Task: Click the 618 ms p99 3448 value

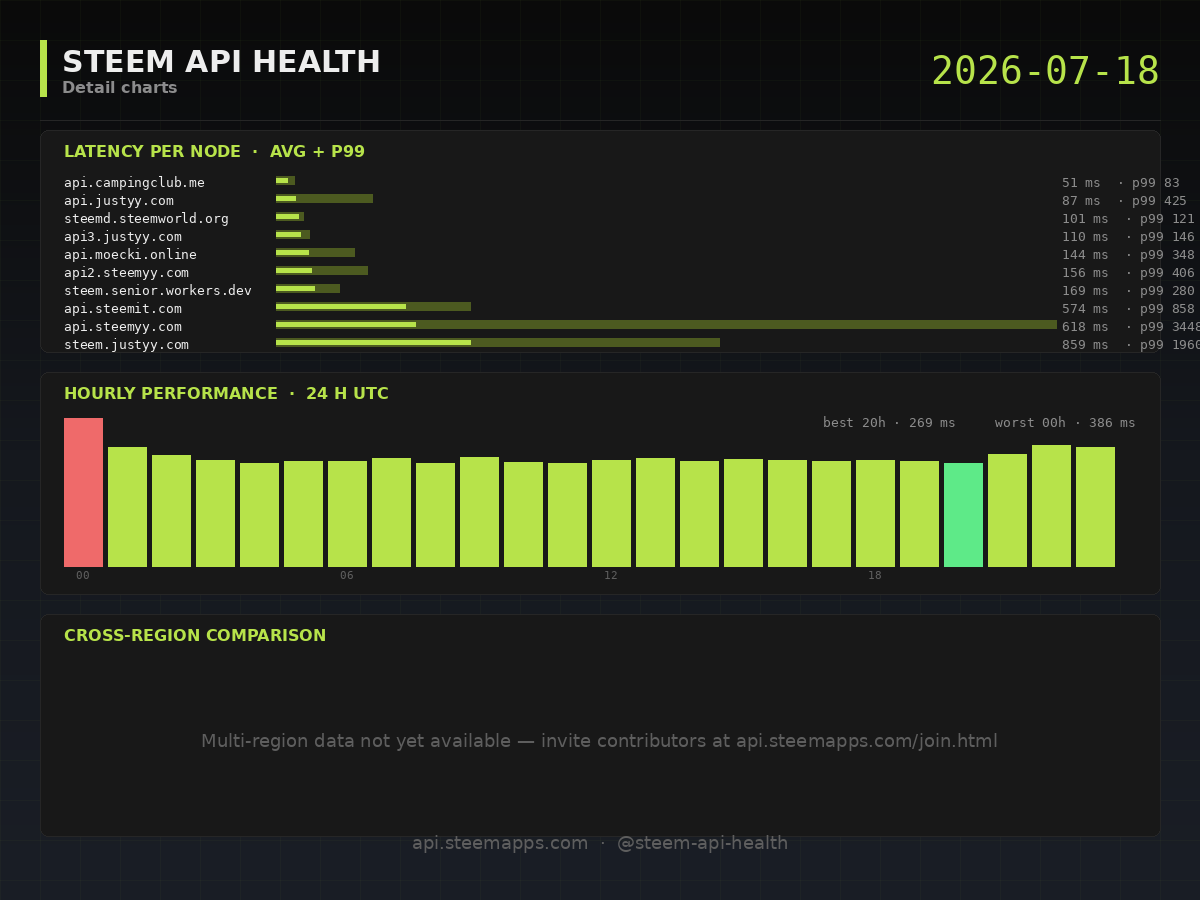Action: click(x=1131, y=327)
